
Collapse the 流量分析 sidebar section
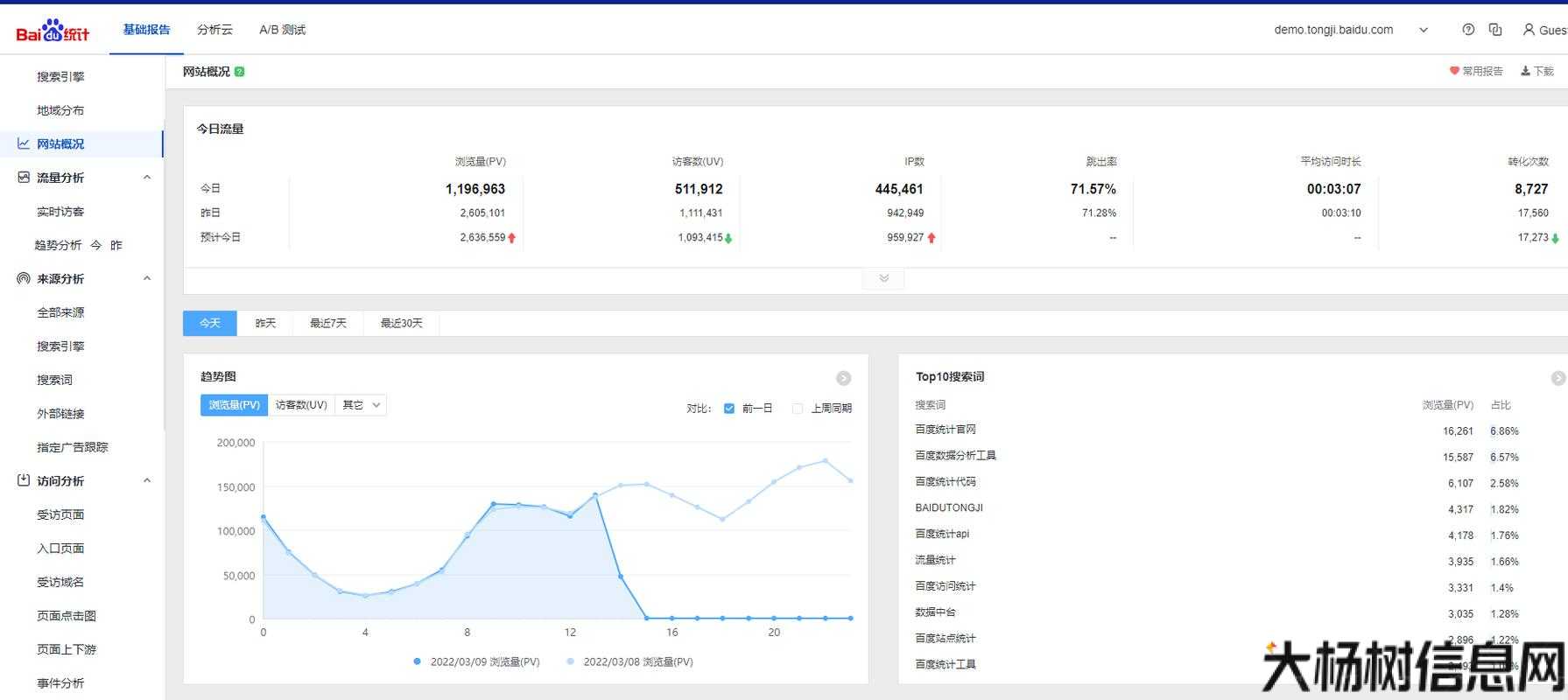147,178
